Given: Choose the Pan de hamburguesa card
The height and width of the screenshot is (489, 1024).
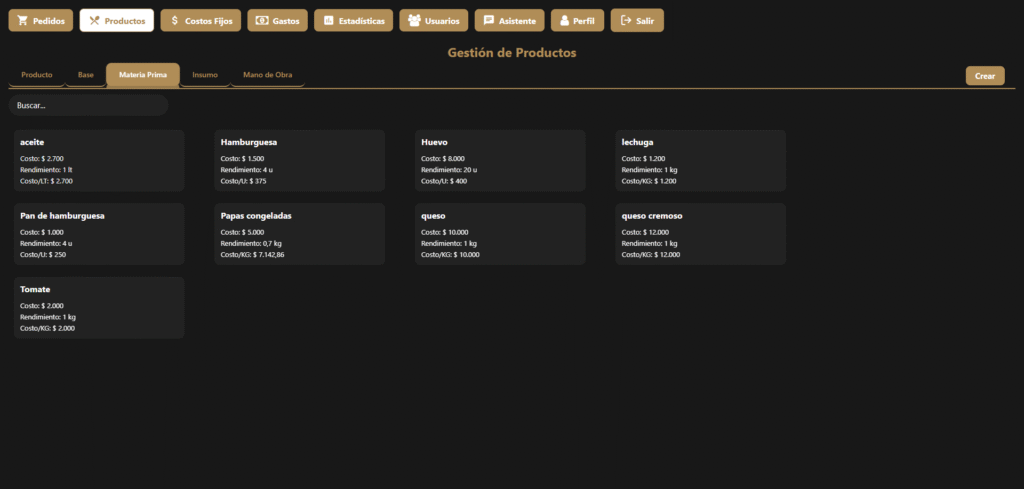Looking at the screenshot, I should pos(99,234).
